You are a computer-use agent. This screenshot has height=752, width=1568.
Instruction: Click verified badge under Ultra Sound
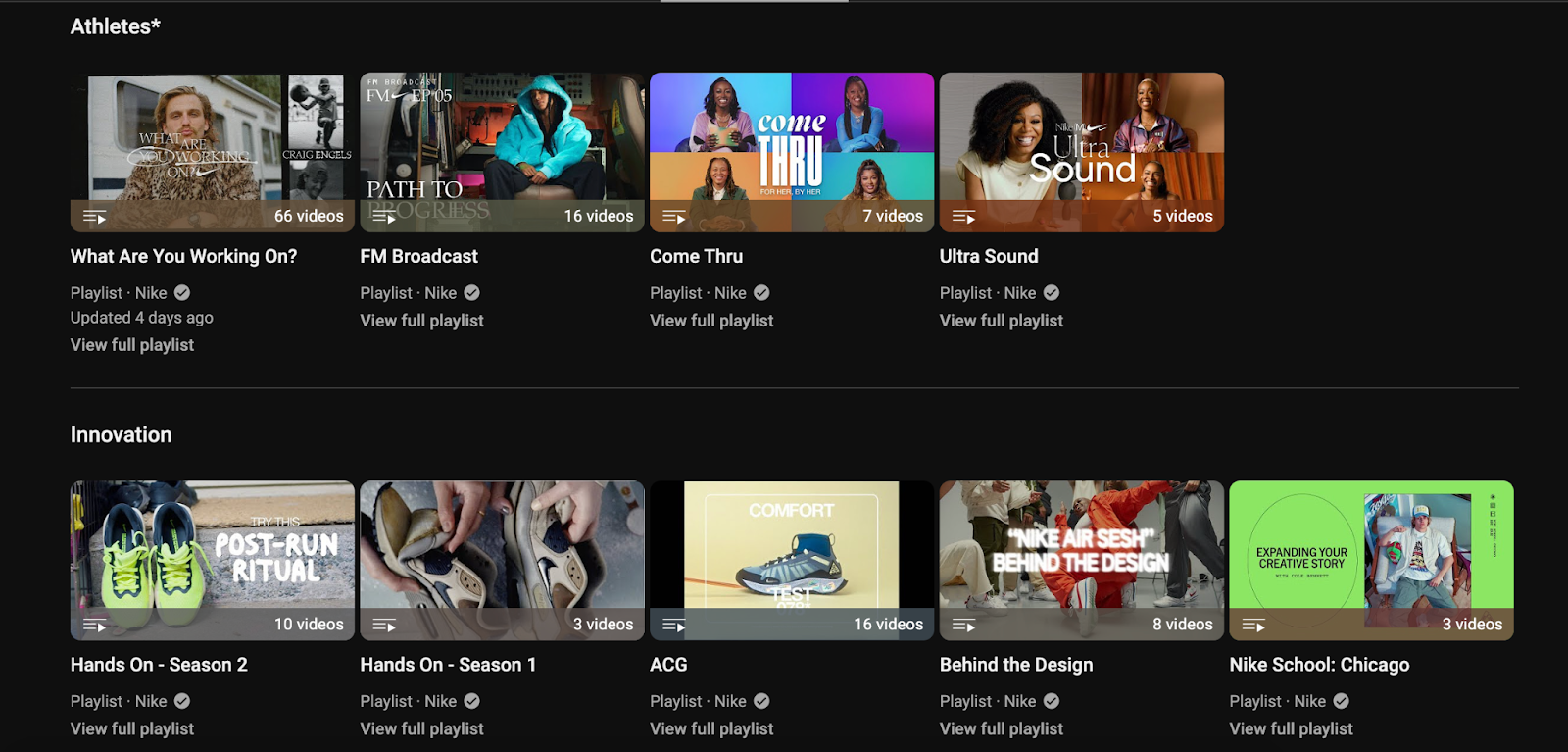[1052, 292]
